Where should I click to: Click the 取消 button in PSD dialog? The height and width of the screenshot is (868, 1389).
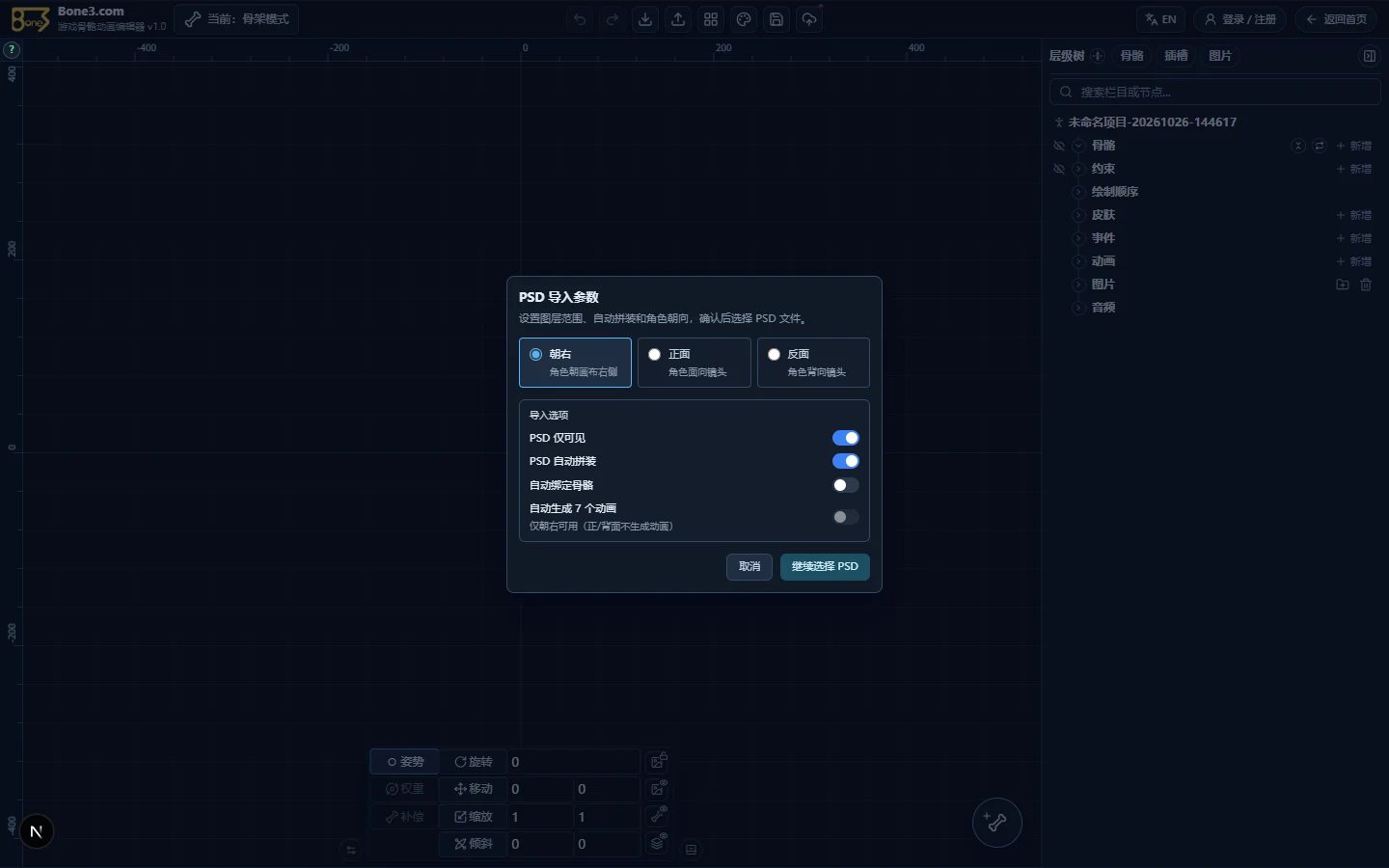point(749,567)
